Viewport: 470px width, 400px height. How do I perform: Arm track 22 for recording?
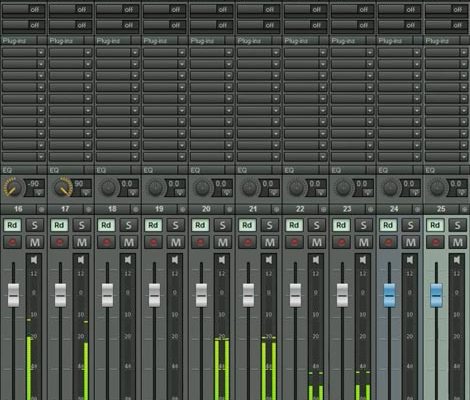294,242
